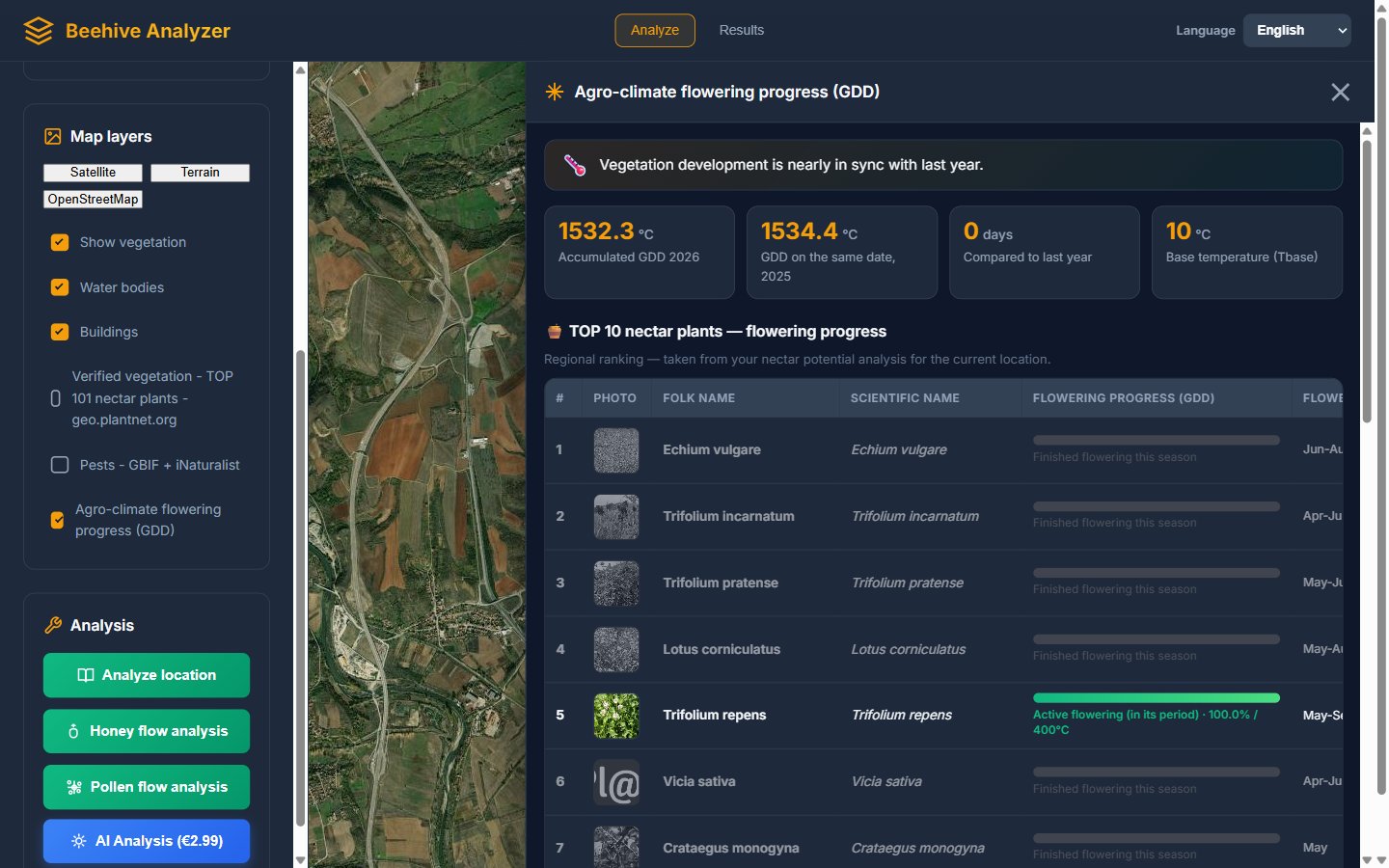The width and height of the screenshot is (1389, 868).
Task: Open Echium vulgare plant photo
Action: coord(616,450)
